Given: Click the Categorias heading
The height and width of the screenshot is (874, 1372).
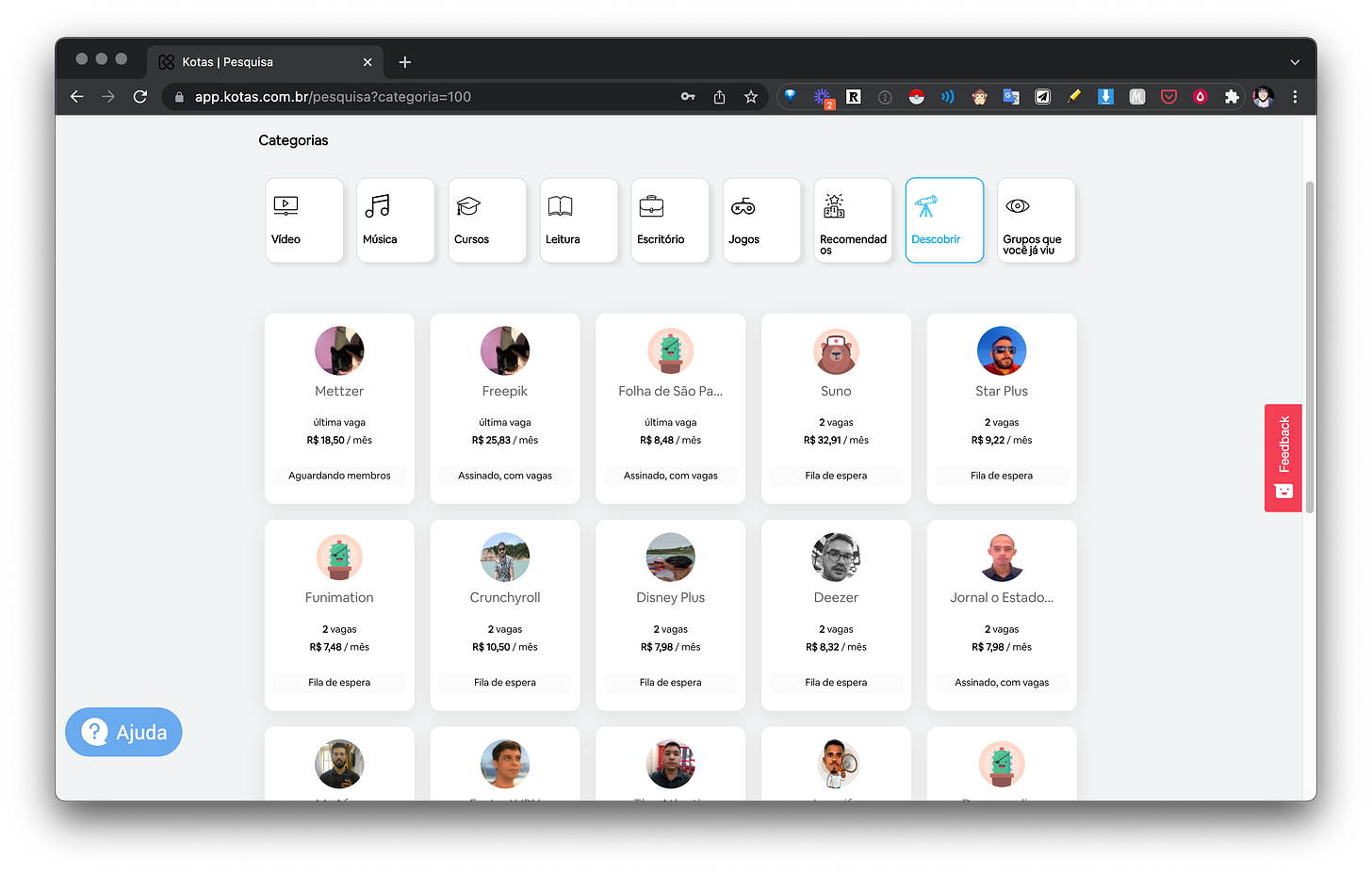Looking at the screenshot, I should (293, 140).
